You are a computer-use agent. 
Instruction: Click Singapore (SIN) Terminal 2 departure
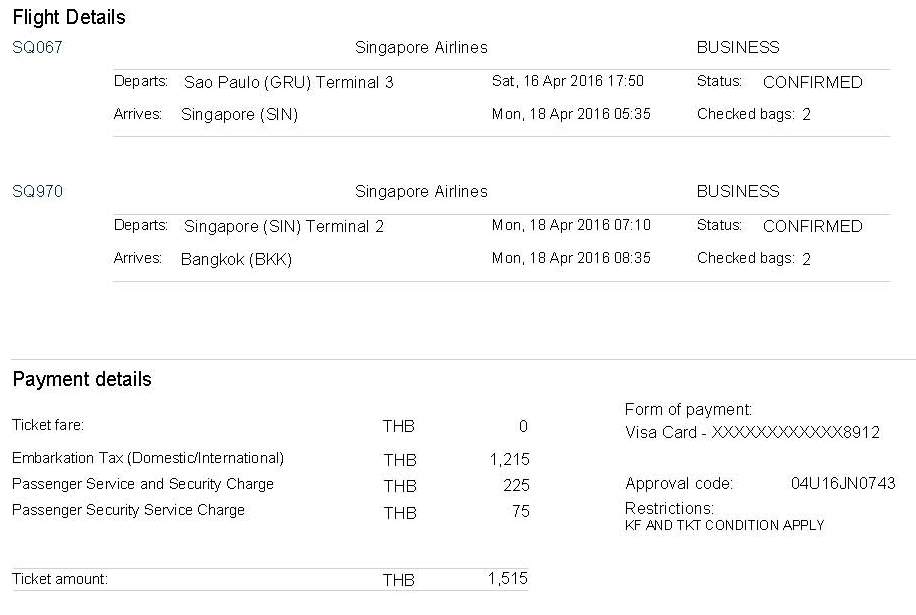[283, 227]
